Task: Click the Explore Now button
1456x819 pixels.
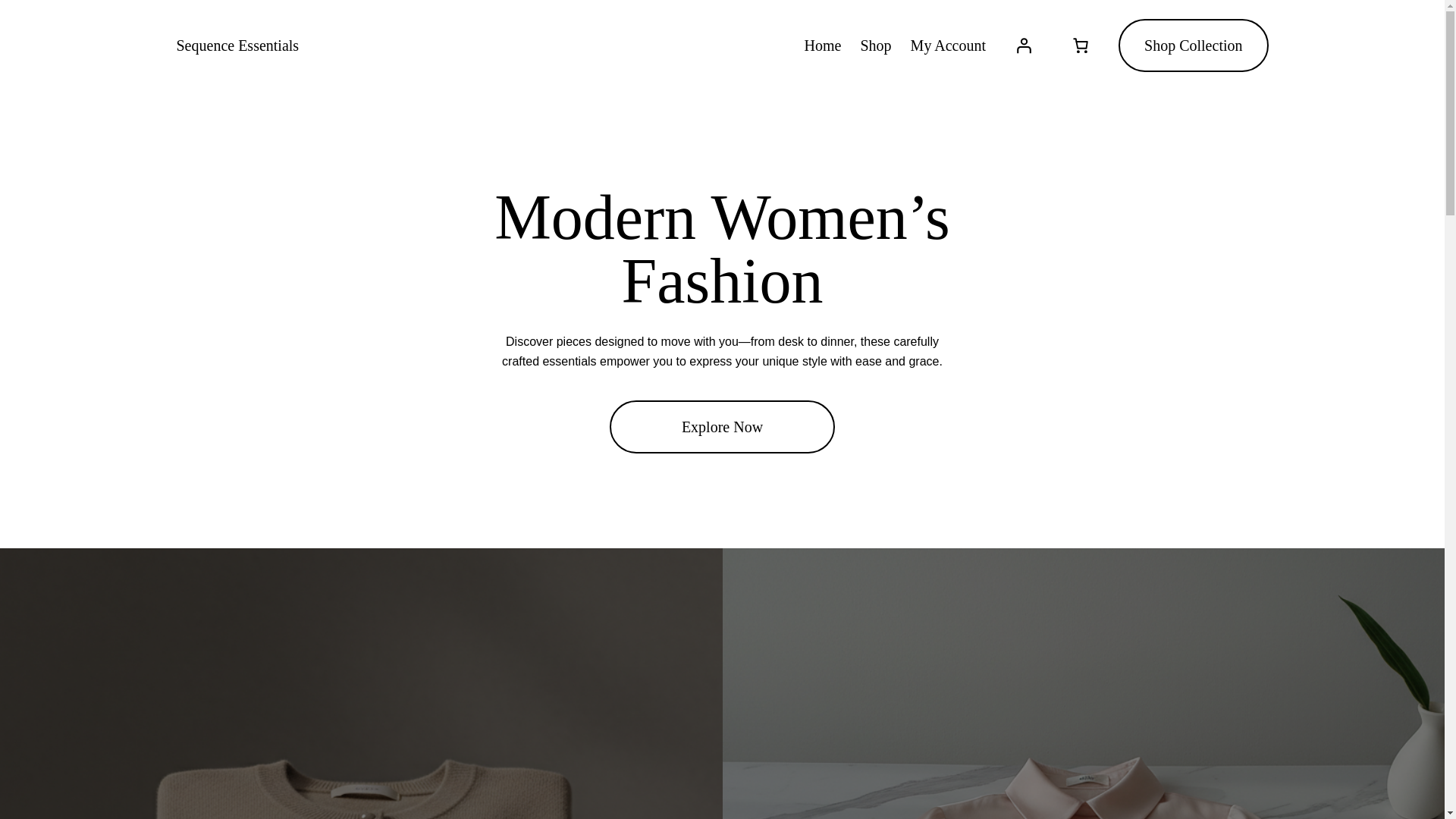Action: tap(722, 427)
